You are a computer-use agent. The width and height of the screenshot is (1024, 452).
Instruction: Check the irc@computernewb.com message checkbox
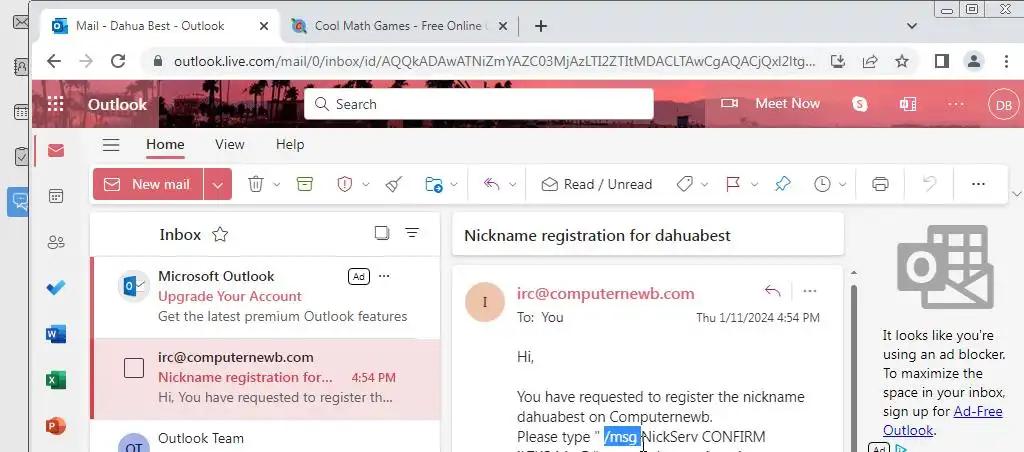pyautogui.click(x=134, y=368)
